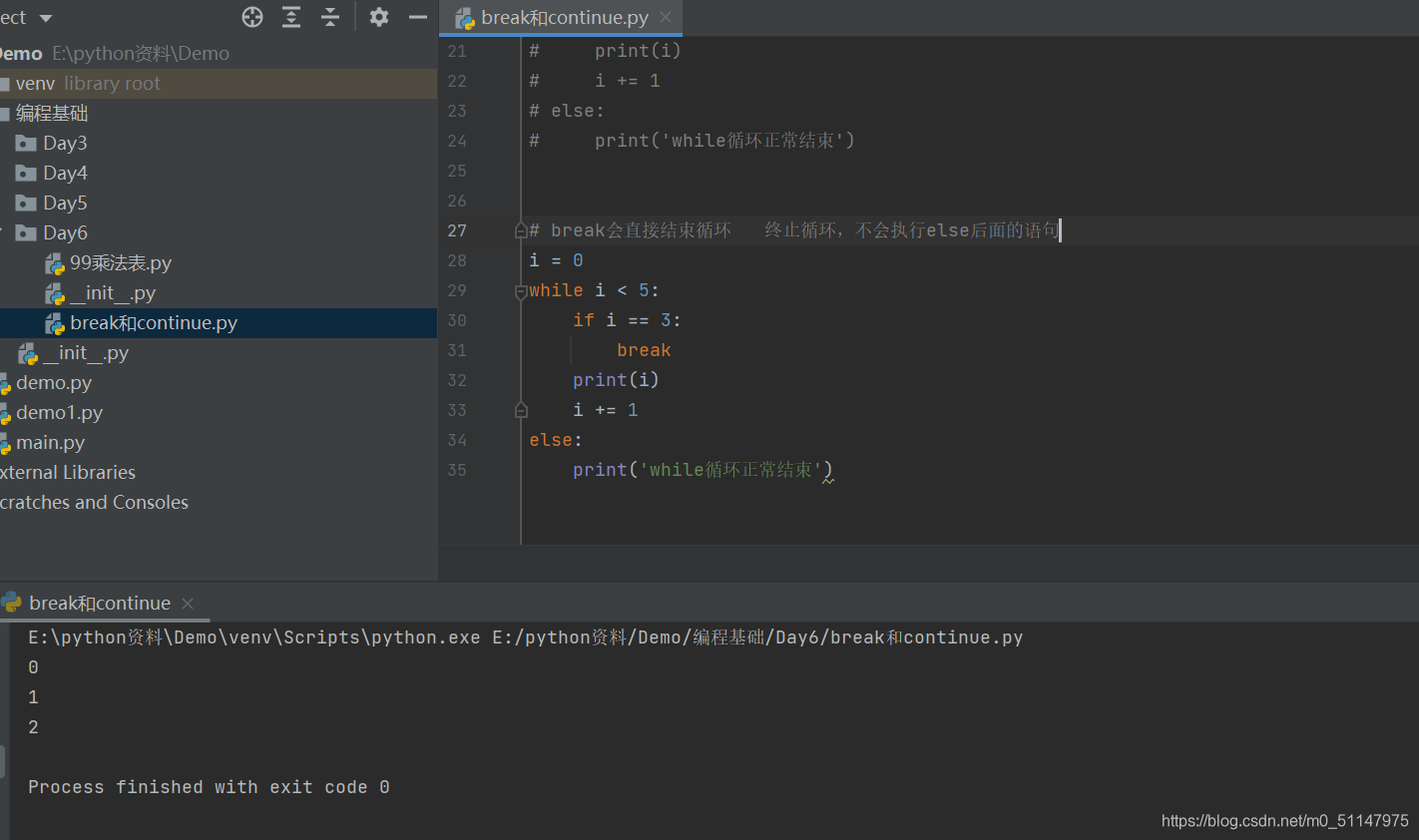This screenshot has height=840, width=1419.
Task: Click 'i += 1' on line 33
Action: click(605, 410)
